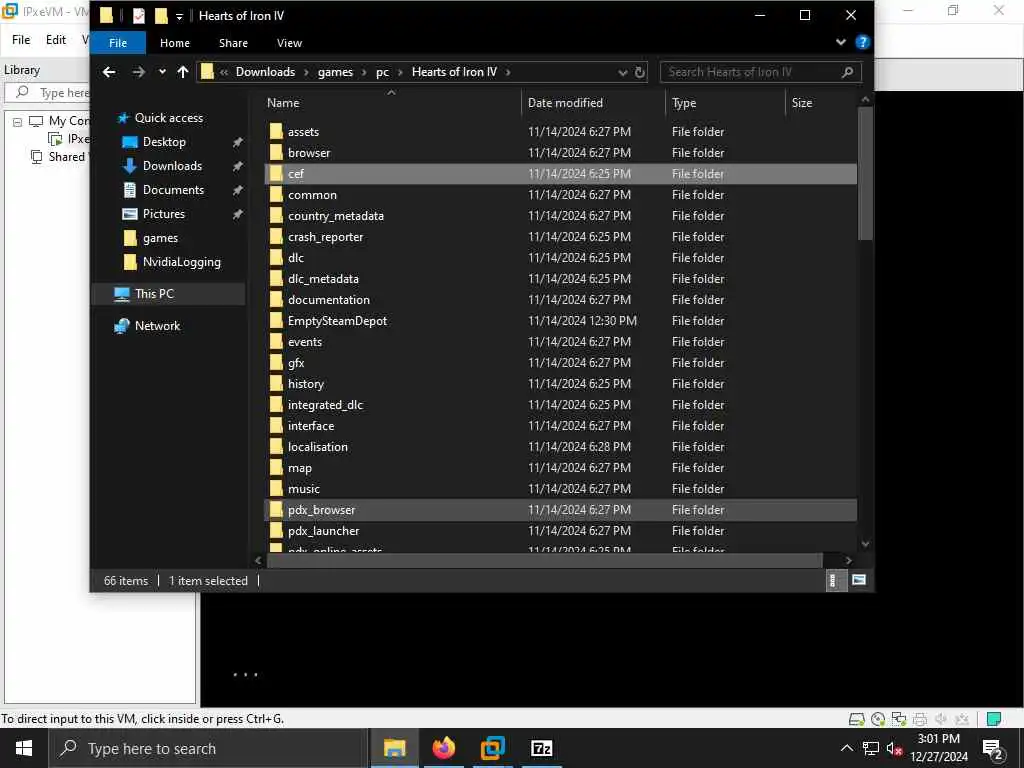Image resolution: width=1024 pixels, height=768 pixels.
Task: Open Explorer help question mark icon
Action: (x=863, y=42)
